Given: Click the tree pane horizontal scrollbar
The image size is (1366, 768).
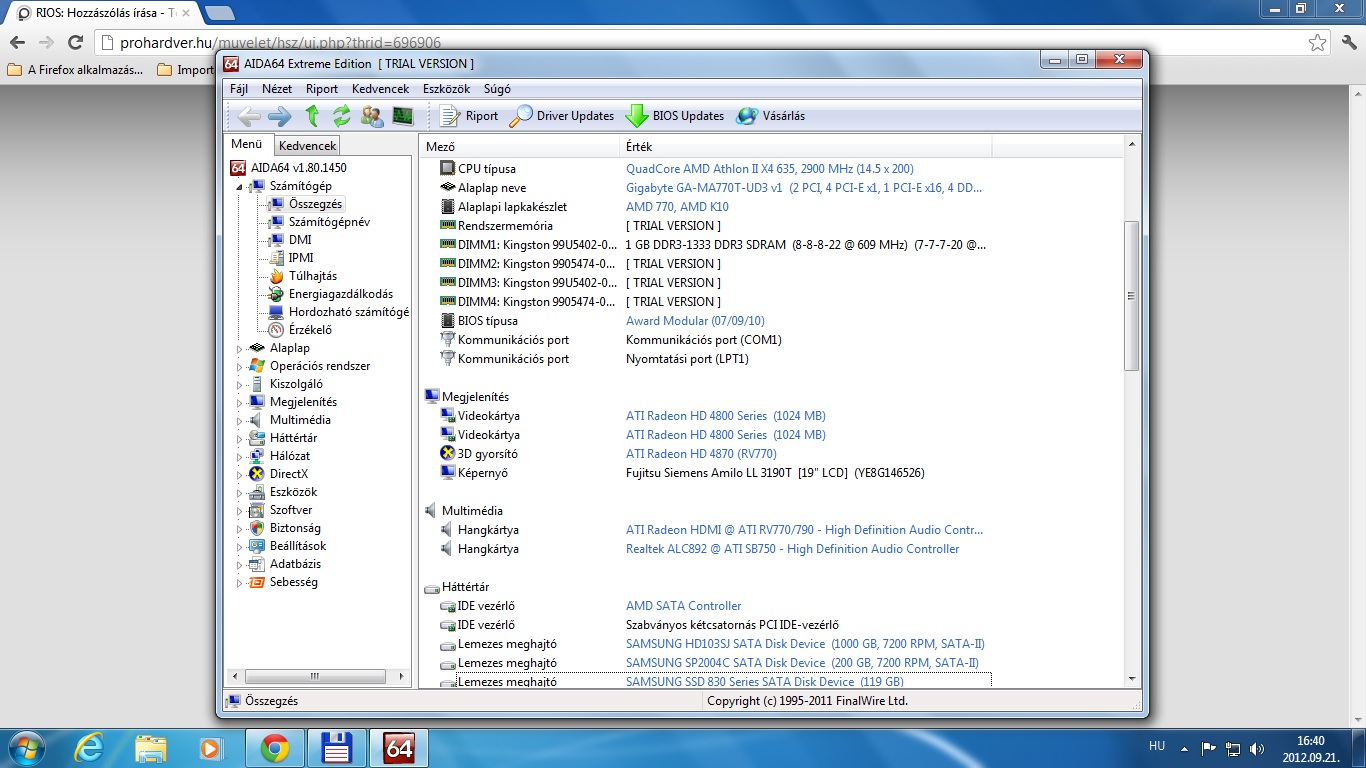Looking at the screenshot, I should coord(314,677).
